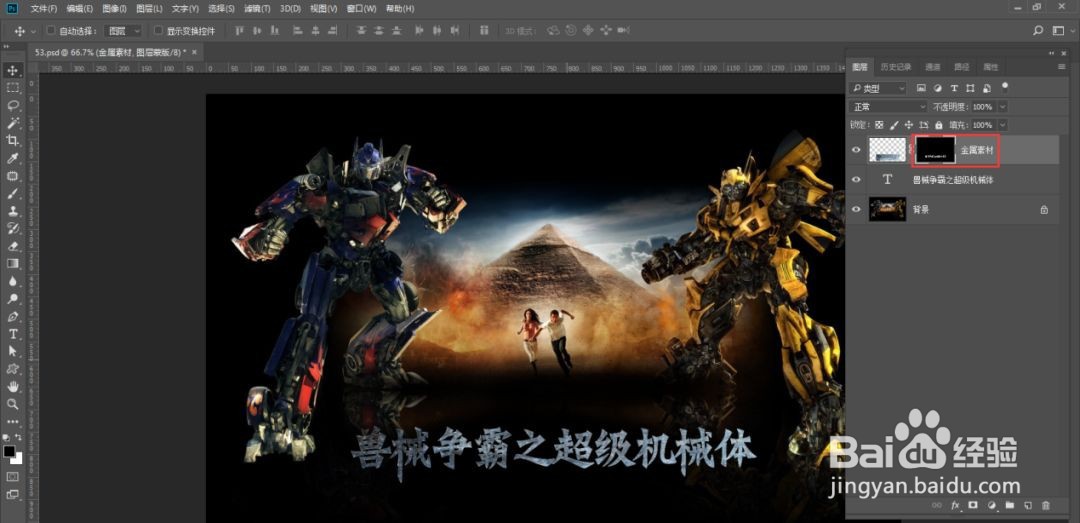Select the Lasso tool

(x=12, y=105)
